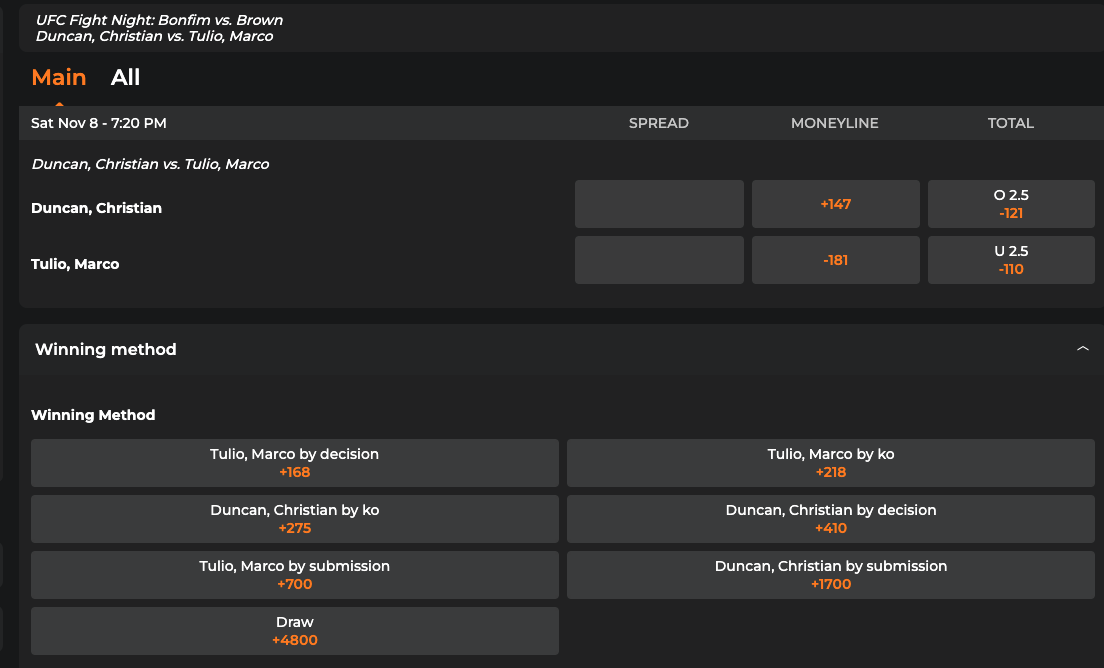1104x668 pixels.
Task: Open the All markets tab
Action: [x=125, y=78]
